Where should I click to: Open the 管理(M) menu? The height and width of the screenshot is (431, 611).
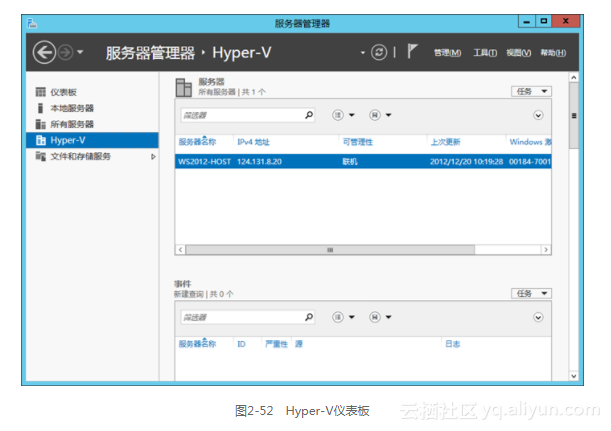coord(447,53)
